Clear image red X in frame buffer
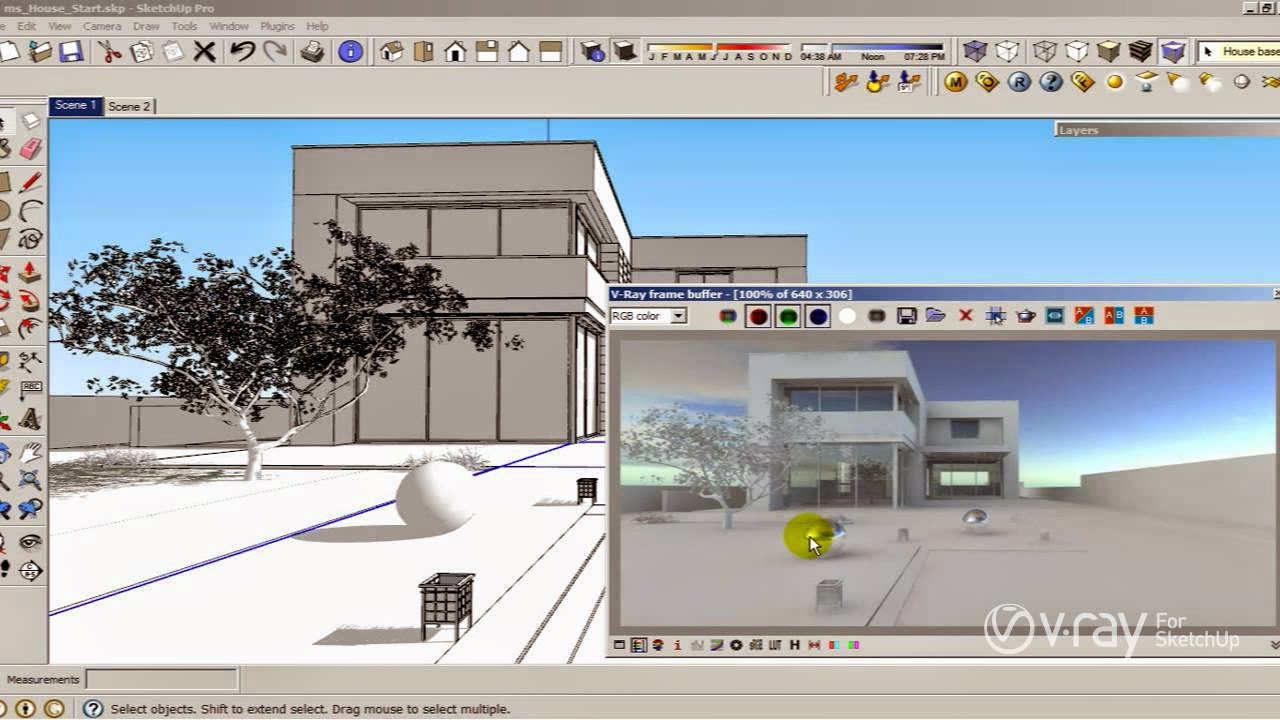Screen dimensions: 1280x720 (x=965, y=316)
